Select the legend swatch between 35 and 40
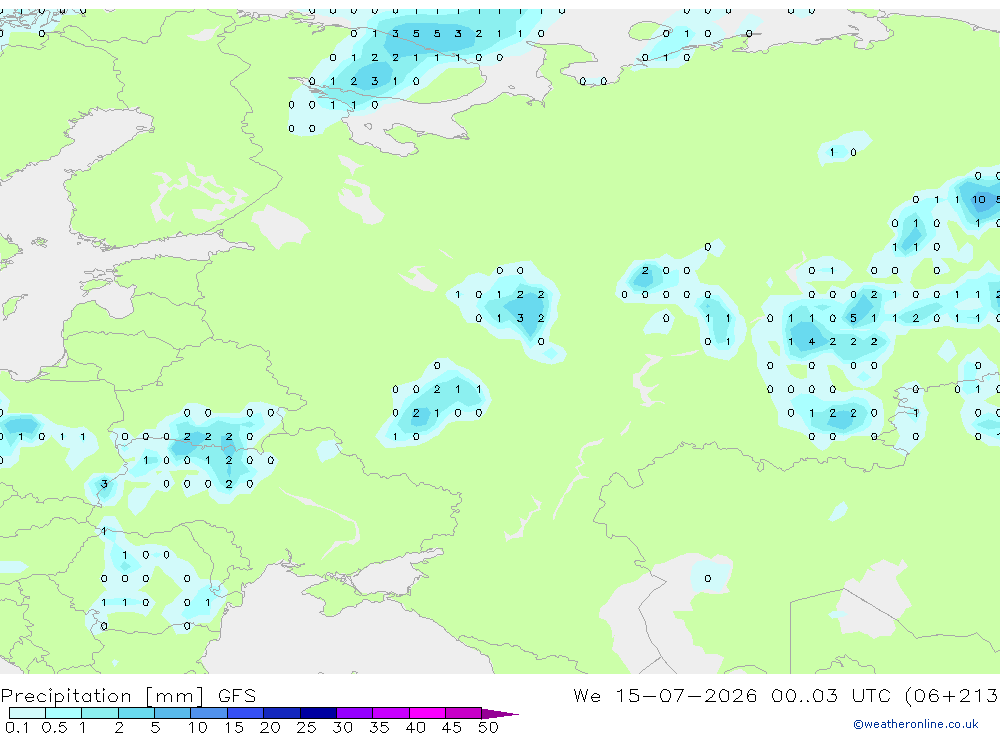The width and height of the screenshot is (1000, 733). coord(390,713)
